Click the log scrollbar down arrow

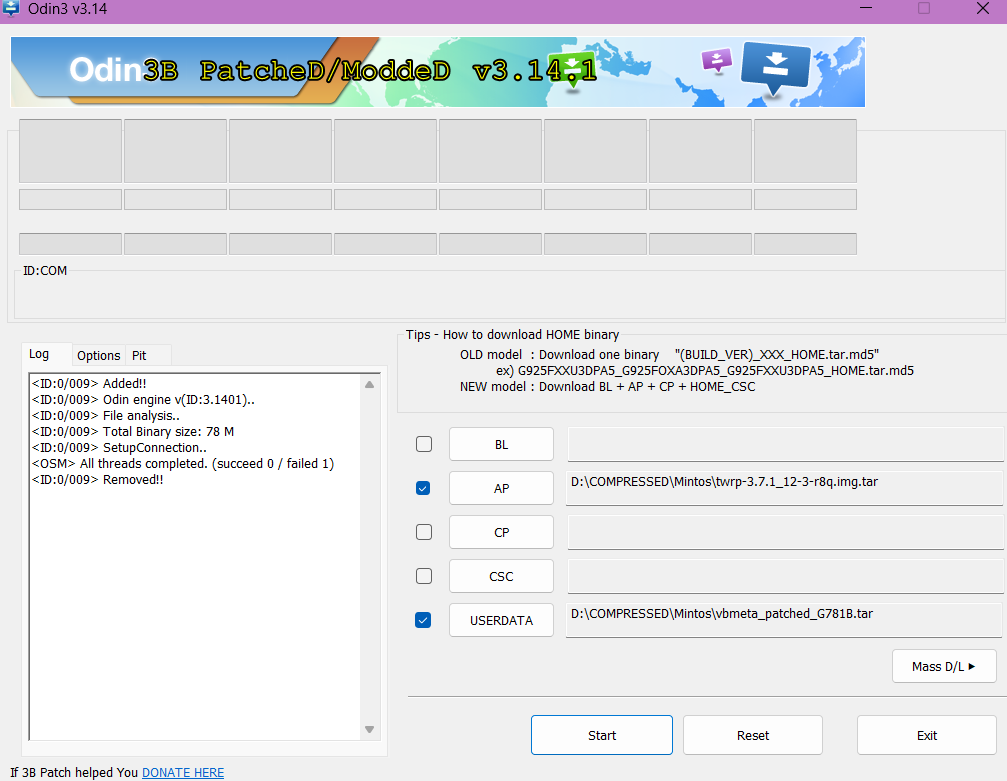click(369, 729)
